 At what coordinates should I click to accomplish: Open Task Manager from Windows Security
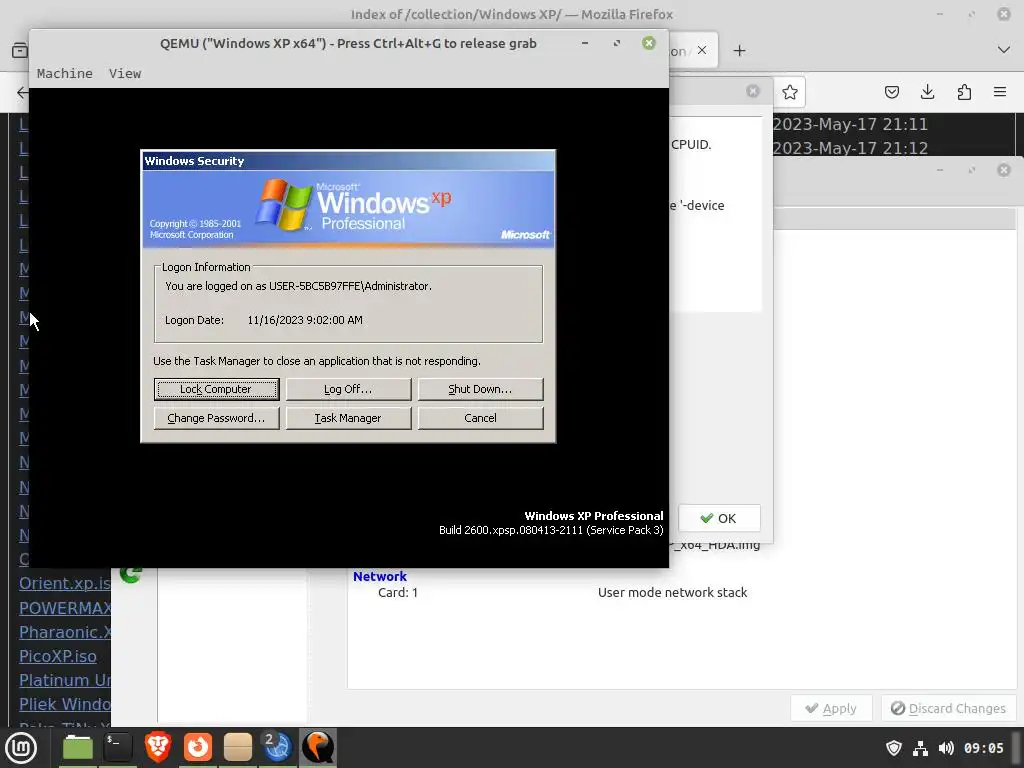(x=348, y=418)
